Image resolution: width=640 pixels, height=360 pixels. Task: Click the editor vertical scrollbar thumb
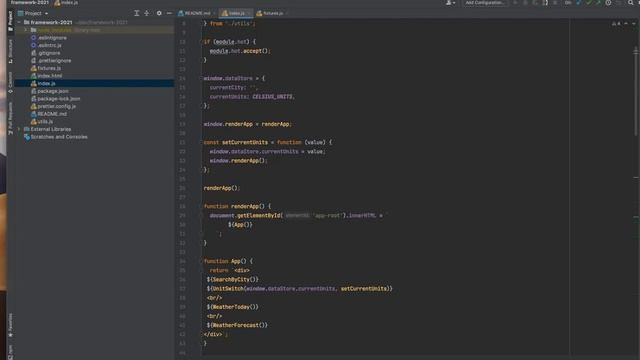pos(636,92)
